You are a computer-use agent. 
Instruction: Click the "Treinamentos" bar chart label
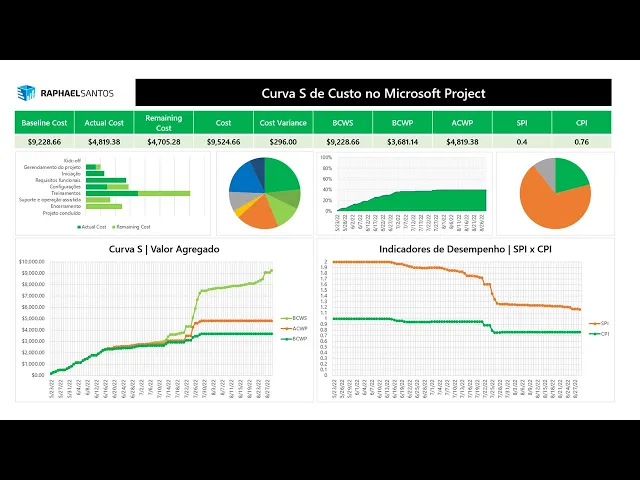[66, 193]
